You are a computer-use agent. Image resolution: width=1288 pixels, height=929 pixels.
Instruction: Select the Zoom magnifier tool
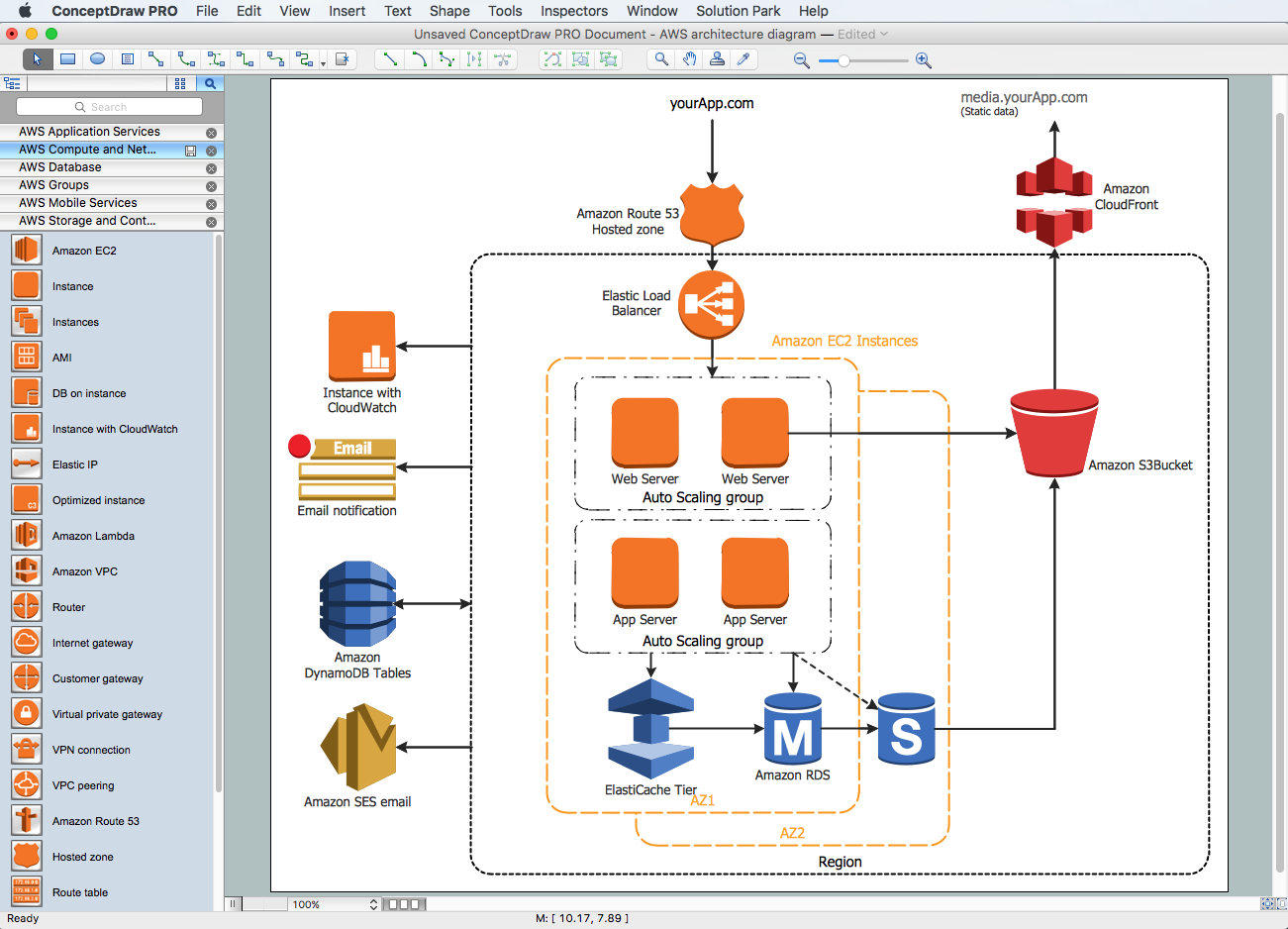pyautogui.click(x=660, y=58)
